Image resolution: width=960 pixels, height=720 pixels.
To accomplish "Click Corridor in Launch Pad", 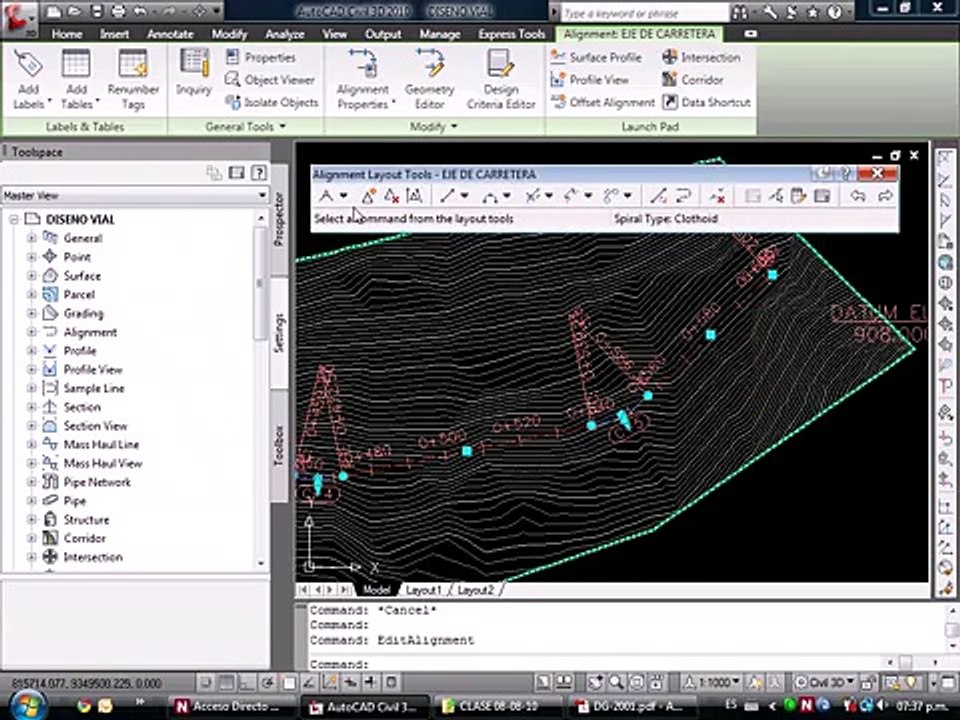I will pos(693,80).
